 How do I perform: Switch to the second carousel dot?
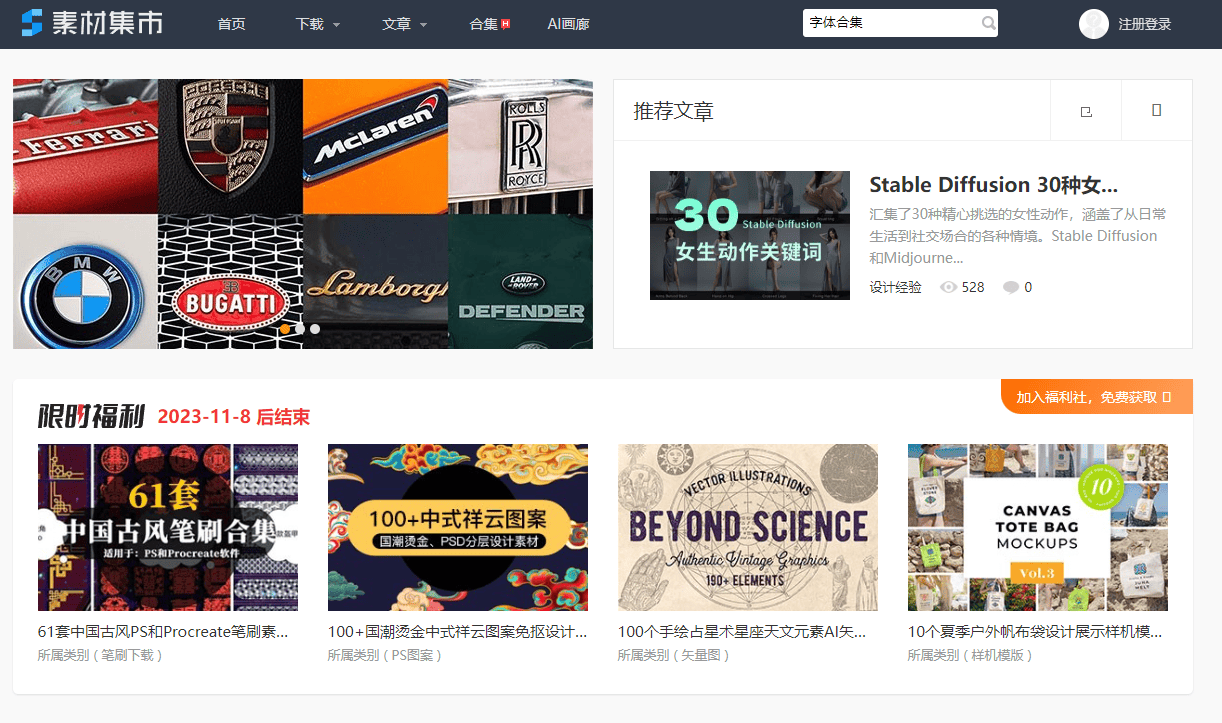[300, 329]
